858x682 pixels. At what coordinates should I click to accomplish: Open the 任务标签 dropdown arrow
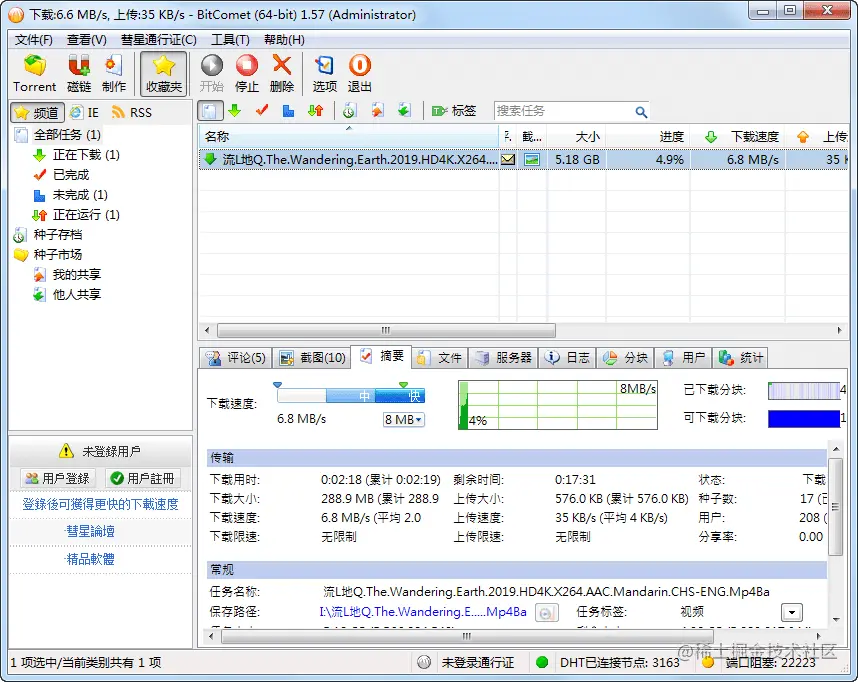792,612
